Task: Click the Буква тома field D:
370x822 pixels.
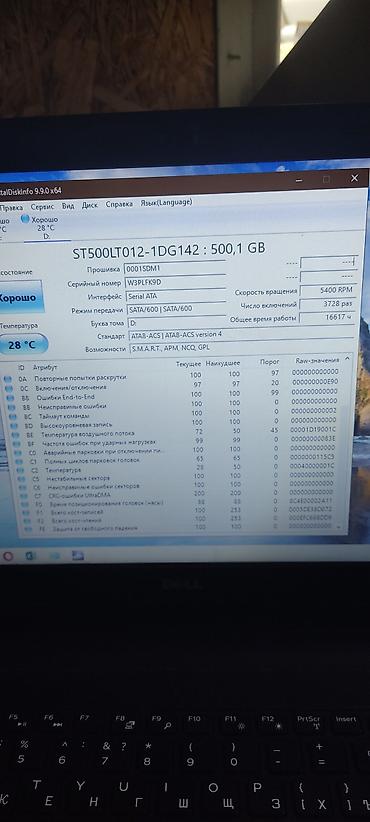Action: click(x=177, y=322)
